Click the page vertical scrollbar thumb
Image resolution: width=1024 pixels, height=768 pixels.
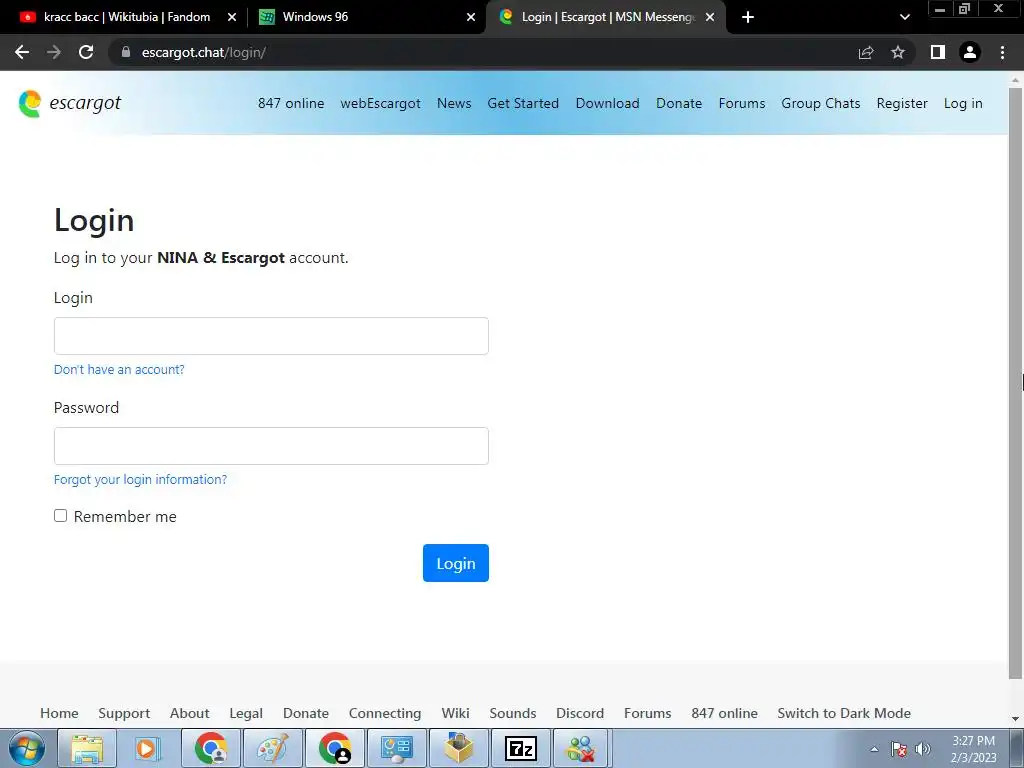pos(1015,384)
